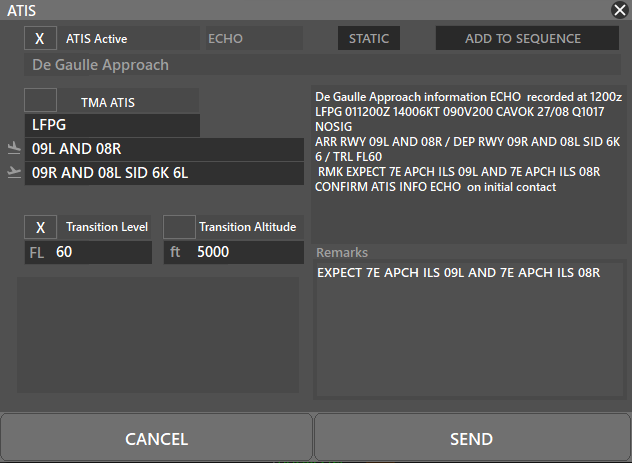Viewport: 632px width, 463px height.
Task: Toggle the Transition Level checkbox
Action: tap(40, 227)
